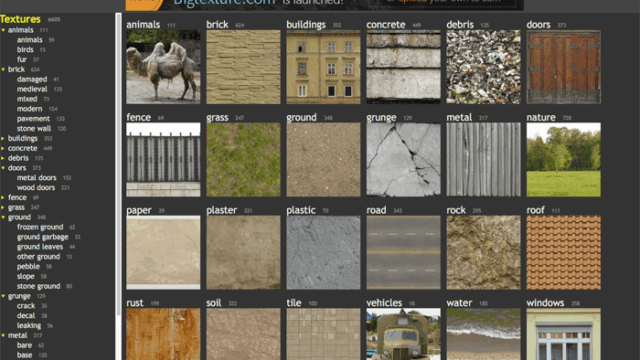This screenshot has width=640, height=360.
Task: Open the nature category title link
Action: coord(541,118)
